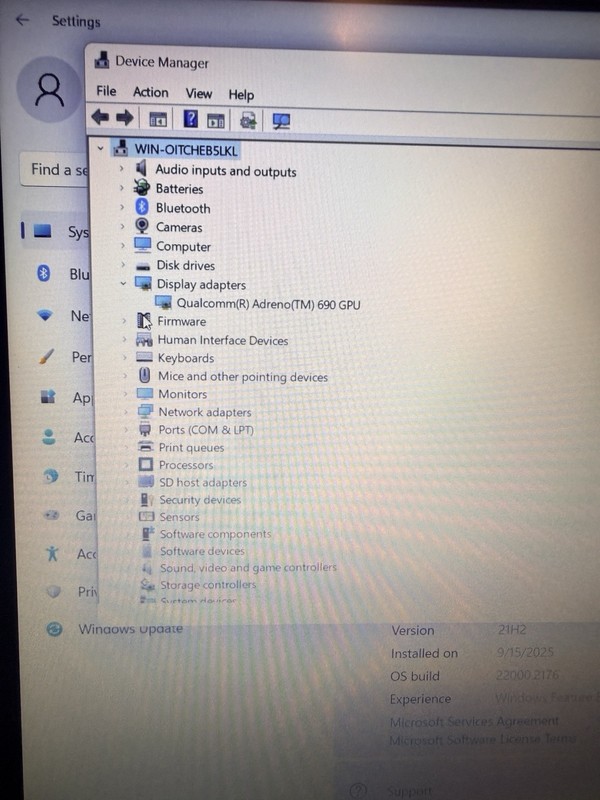Click the Cameras webcam icon
Screen dimensions: 600x800
coord(142,226)
